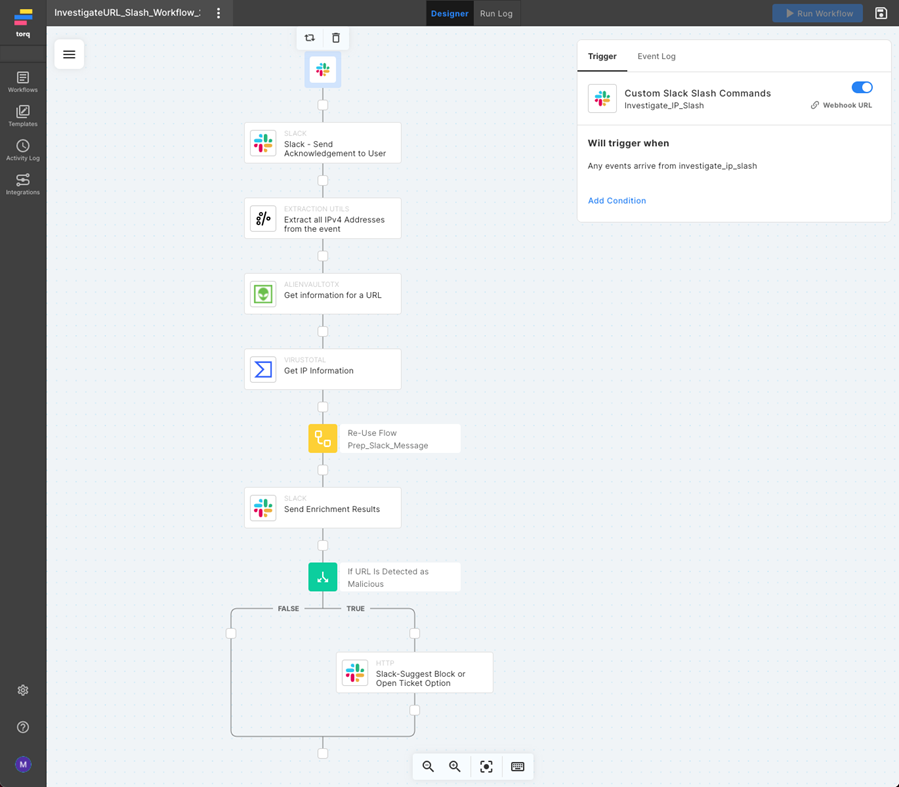Select the Re-Use Flow yellow icon
This screenshot has height=787, width=899.
tap(323, 438)
